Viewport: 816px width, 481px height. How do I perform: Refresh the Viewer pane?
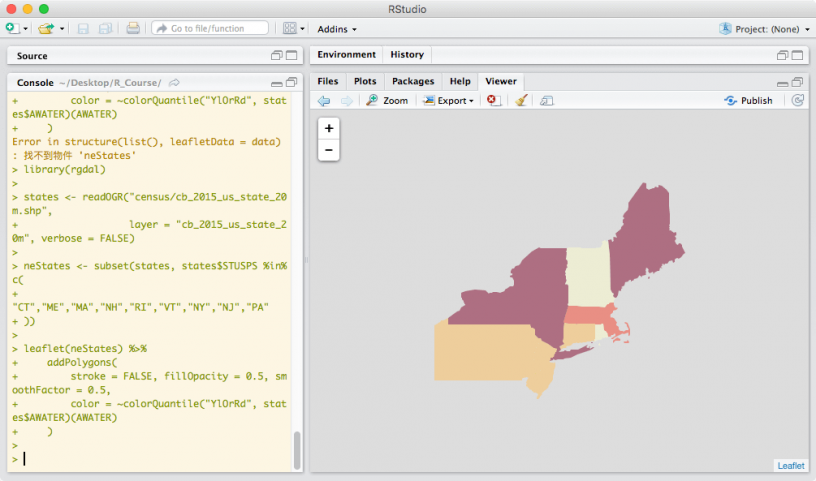797,101
